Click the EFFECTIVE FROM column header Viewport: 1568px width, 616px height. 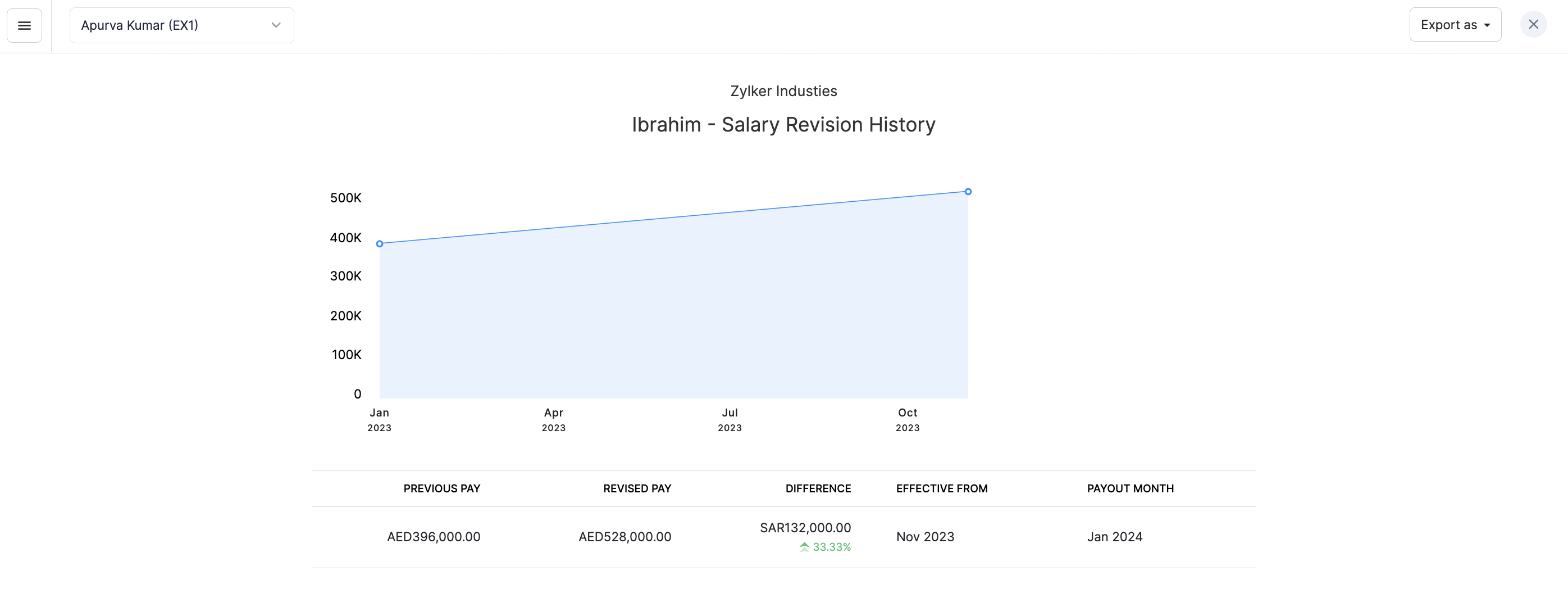pyautogui.click(x=941, y=488)
